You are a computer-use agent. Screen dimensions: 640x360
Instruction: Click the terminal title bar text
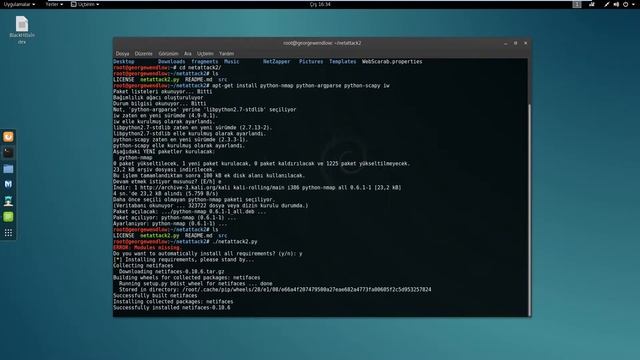point(322,43)
